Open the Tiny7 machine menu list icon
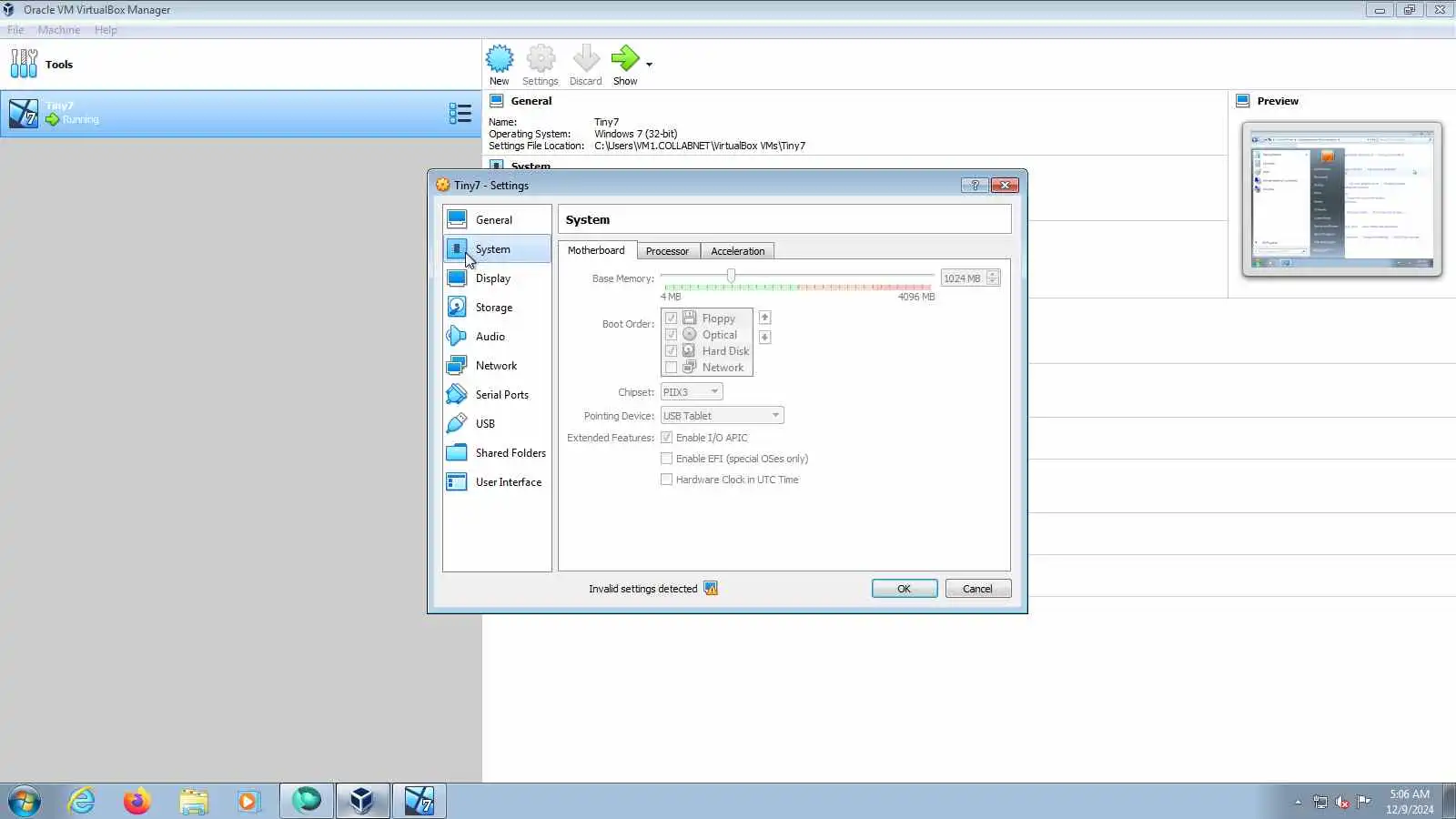This screenshot has height=819, width=1456. [460, 113]
